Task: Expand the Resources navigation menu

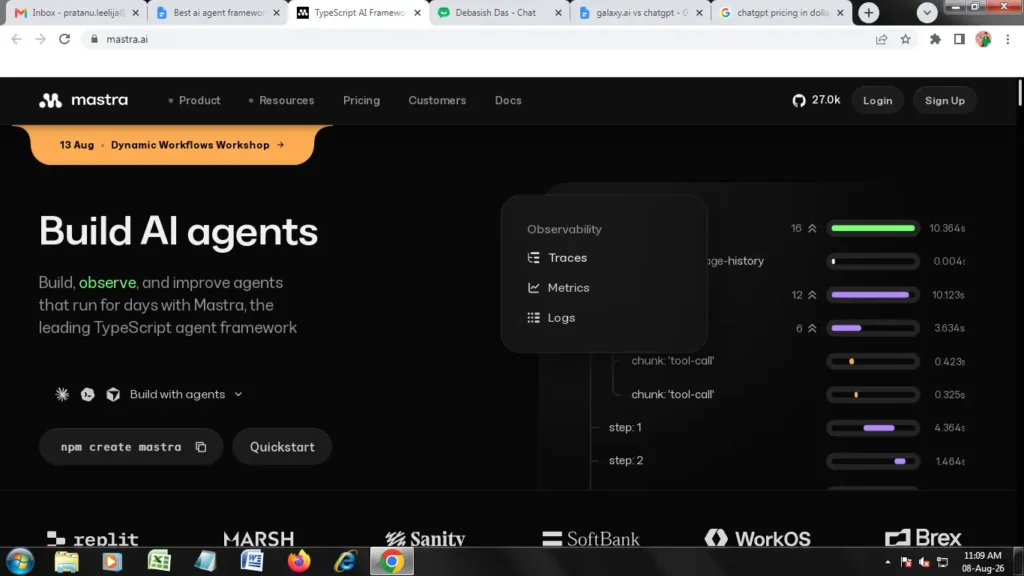Action: (x=281, y=101)
